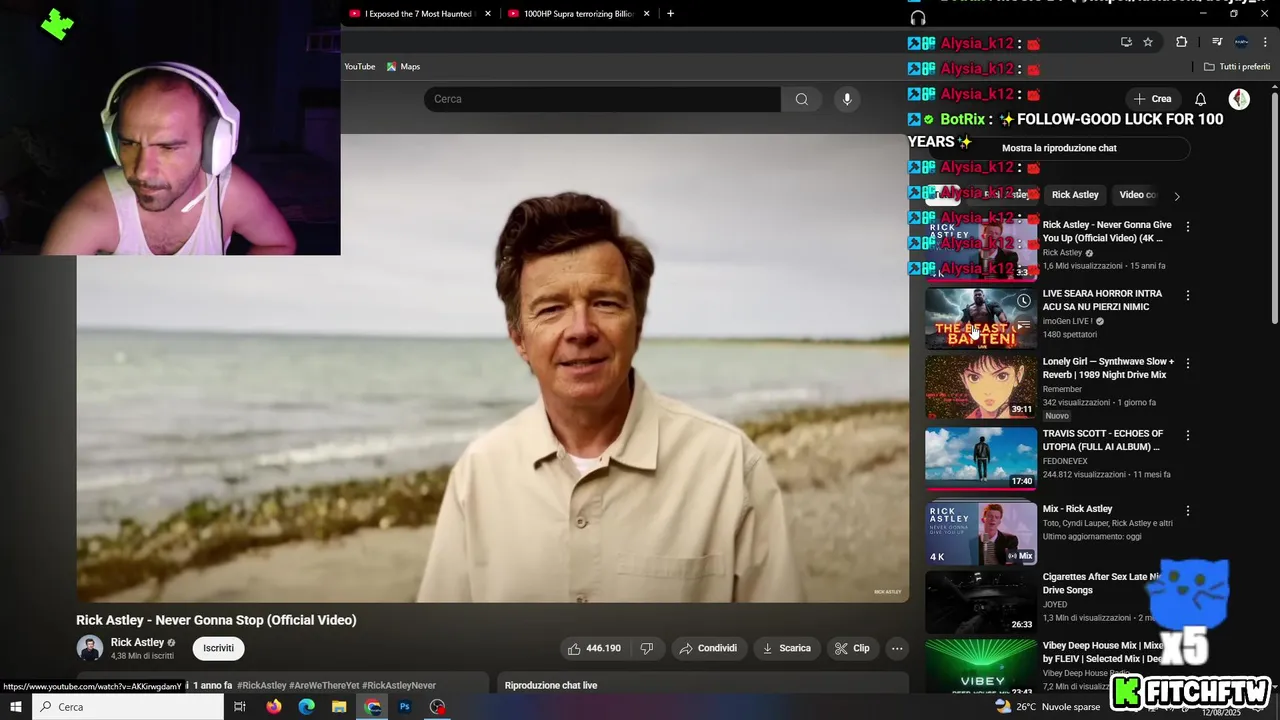This screenshot has height=720, width=1280.
Task: Open weather widget '26°C Nuvole sparse'
Action: (x=1047, y=707)
